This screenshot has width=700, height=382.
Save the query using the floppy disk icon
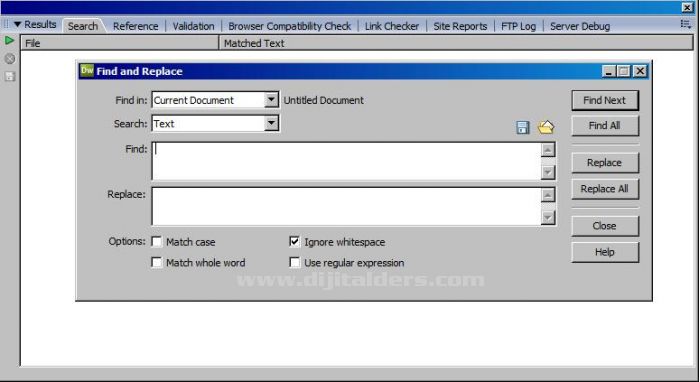523,128
